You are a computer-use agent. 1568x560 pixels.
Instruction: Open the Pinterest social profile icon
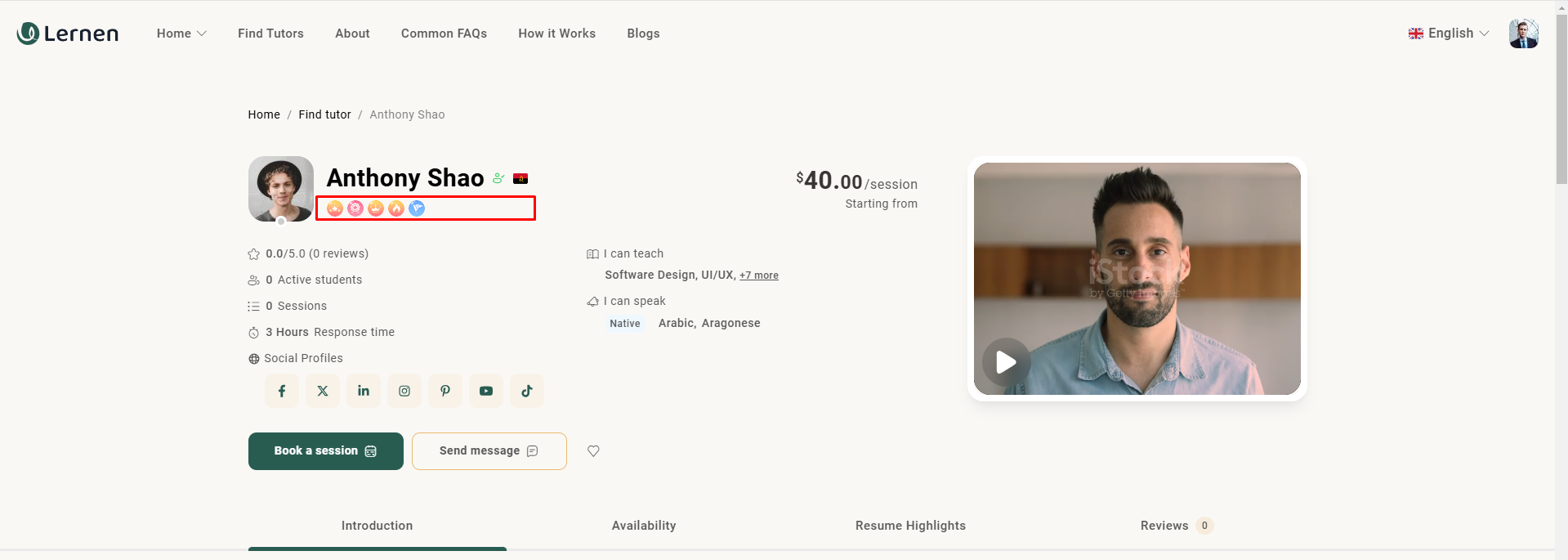(x=445, y=391)
